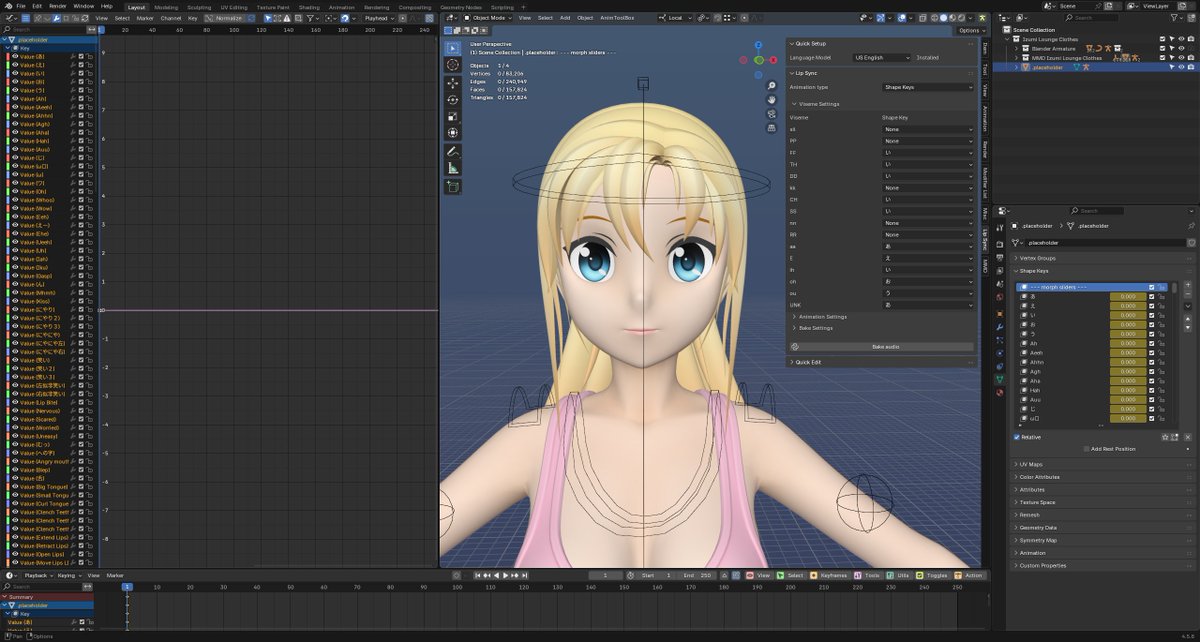The width and height of the screenshot is (1200, 642).
Task: Expand Bake Settings section
Action: [x=815, y=328]
